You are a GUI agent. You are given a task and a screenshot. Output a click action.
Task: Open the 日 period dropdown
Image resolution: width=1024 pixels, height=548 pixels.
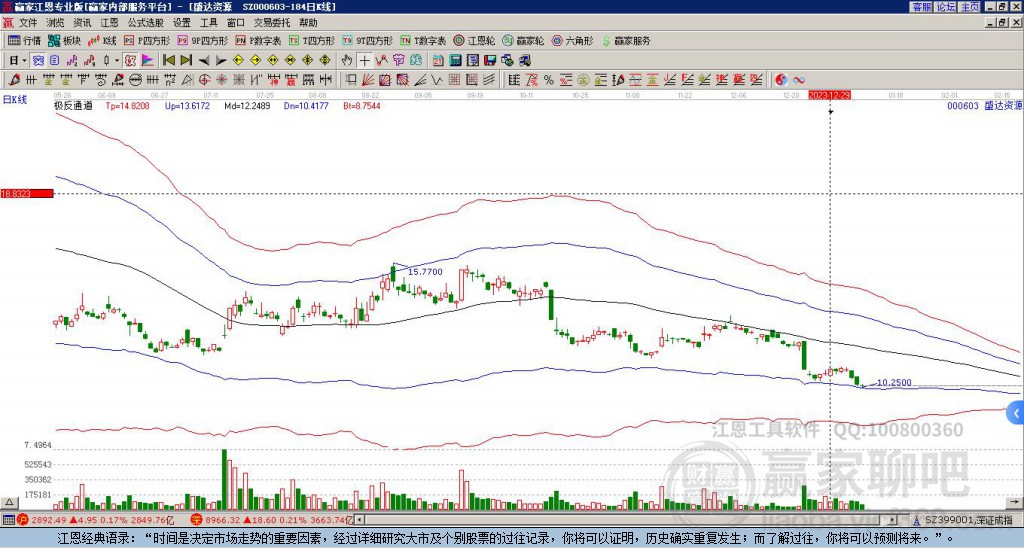pos(18,60)
